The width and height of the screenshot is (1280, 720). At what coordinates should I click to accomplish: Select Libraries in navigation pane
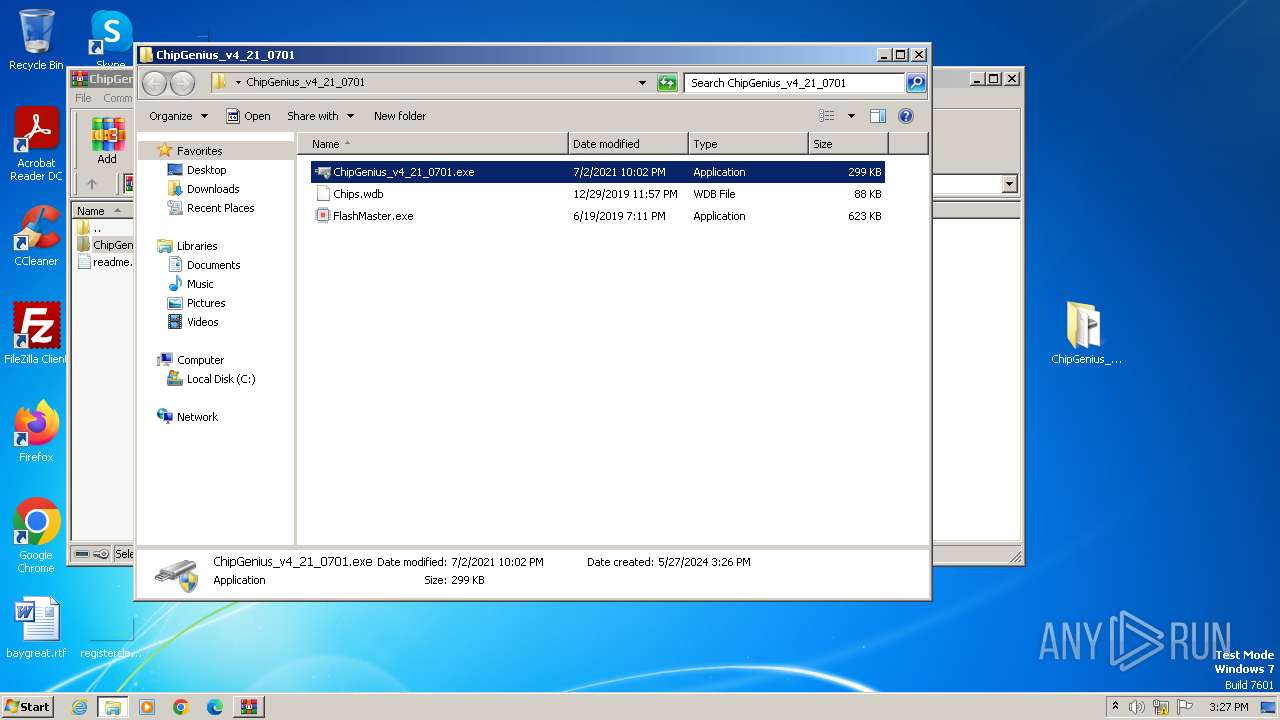tap(187, 246)
